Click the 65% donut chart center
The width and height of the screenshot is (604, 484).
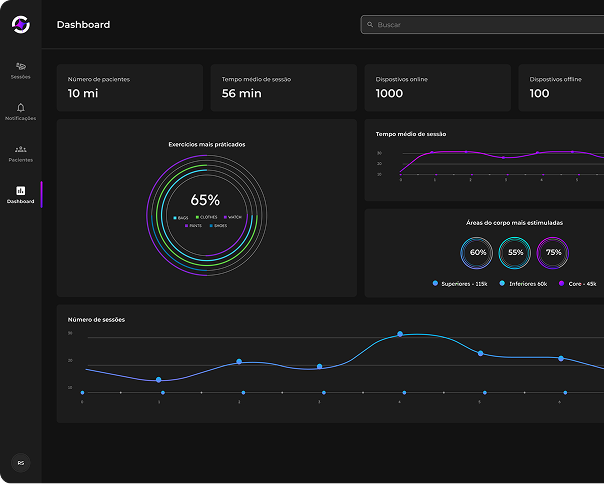pyautogui.click(x=205, y=200)
